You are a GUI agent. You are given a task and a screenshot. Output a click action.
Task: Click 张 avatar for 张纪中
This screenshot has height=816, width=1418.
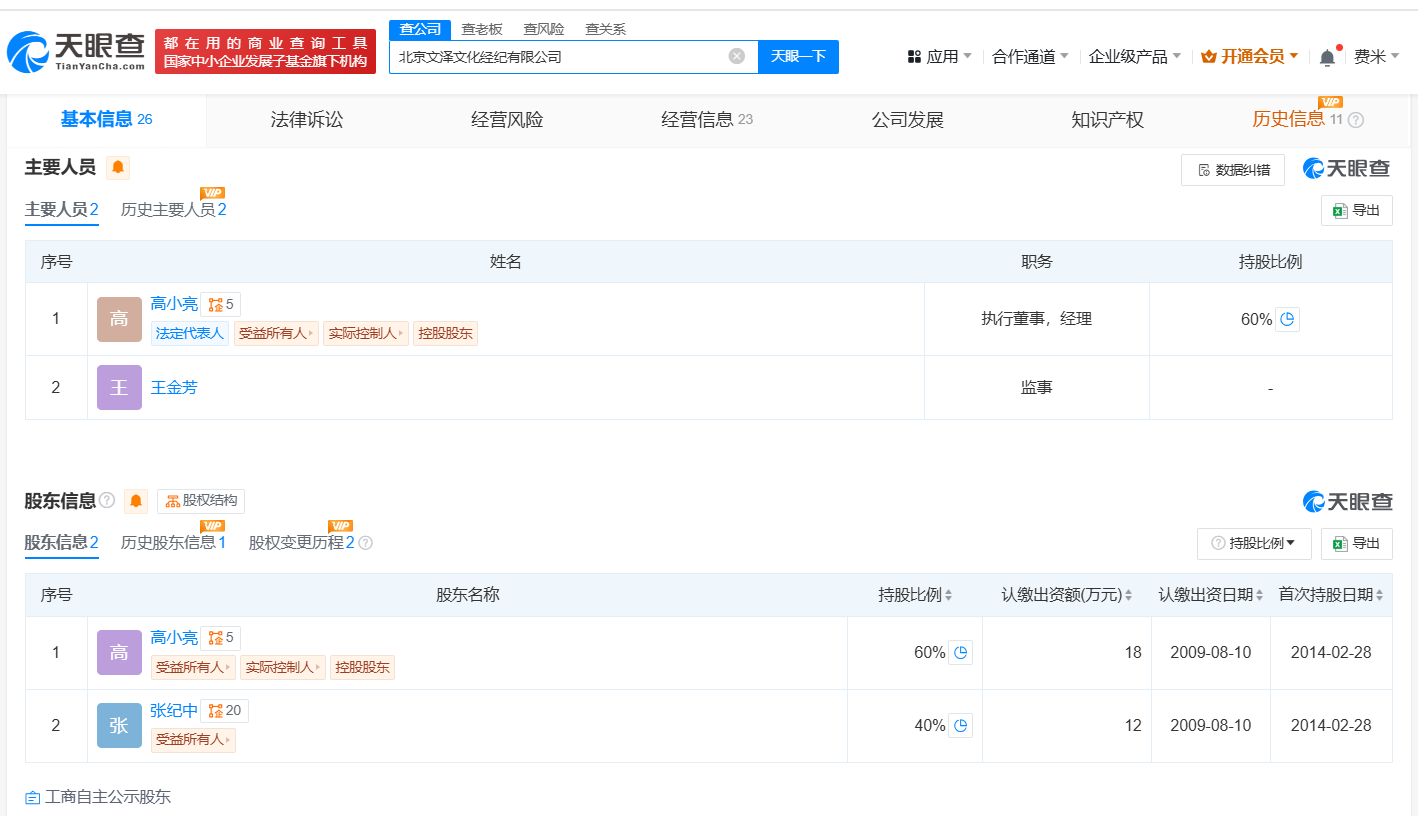(x=119, y=726)
